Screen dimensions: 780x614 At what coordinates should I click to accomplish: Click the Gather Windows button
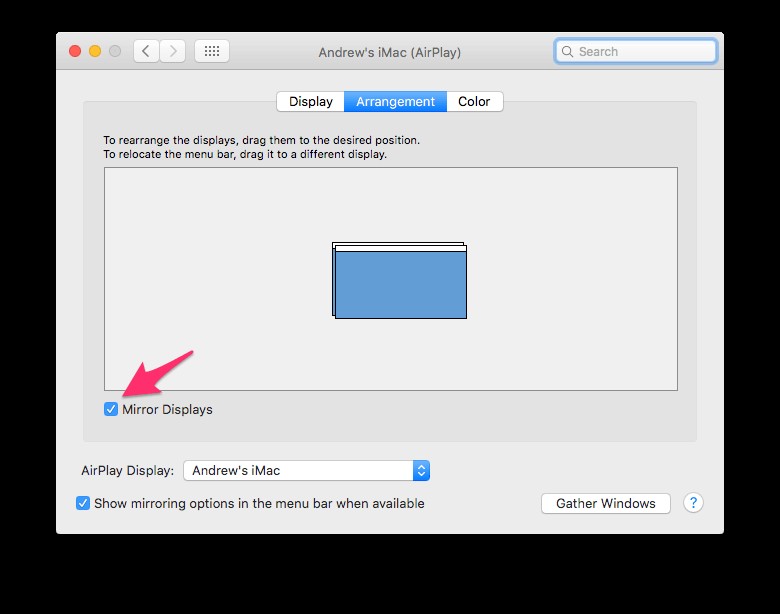tap(606, 504)
